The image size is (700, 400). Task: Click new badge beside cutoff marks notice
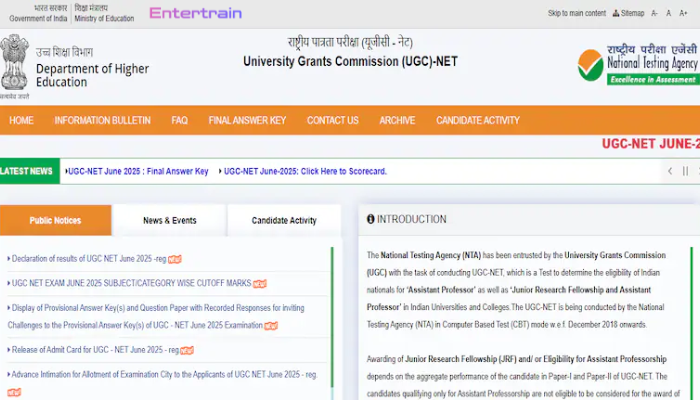(259, 283)
